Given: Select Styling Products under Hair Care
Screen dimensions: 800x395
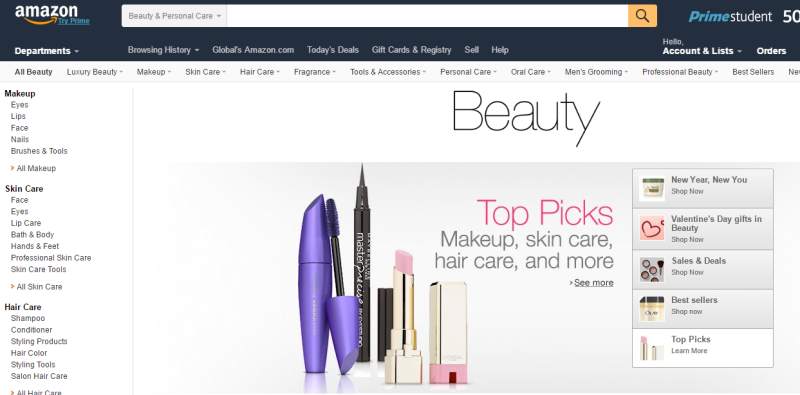Looking at the screenshot, I should point(39,341).
